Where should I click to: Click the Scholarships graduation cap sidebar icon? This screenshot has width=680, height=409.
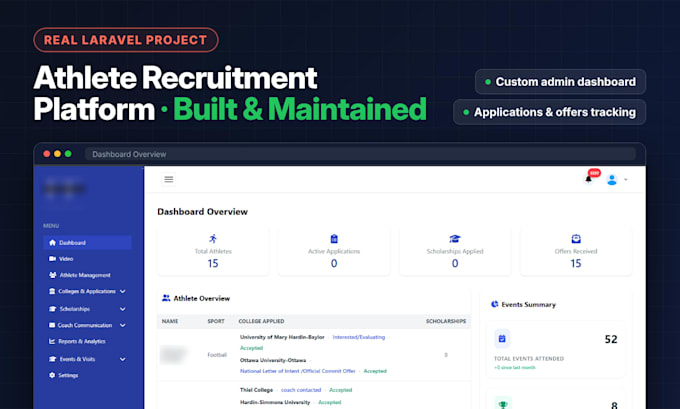52,309
